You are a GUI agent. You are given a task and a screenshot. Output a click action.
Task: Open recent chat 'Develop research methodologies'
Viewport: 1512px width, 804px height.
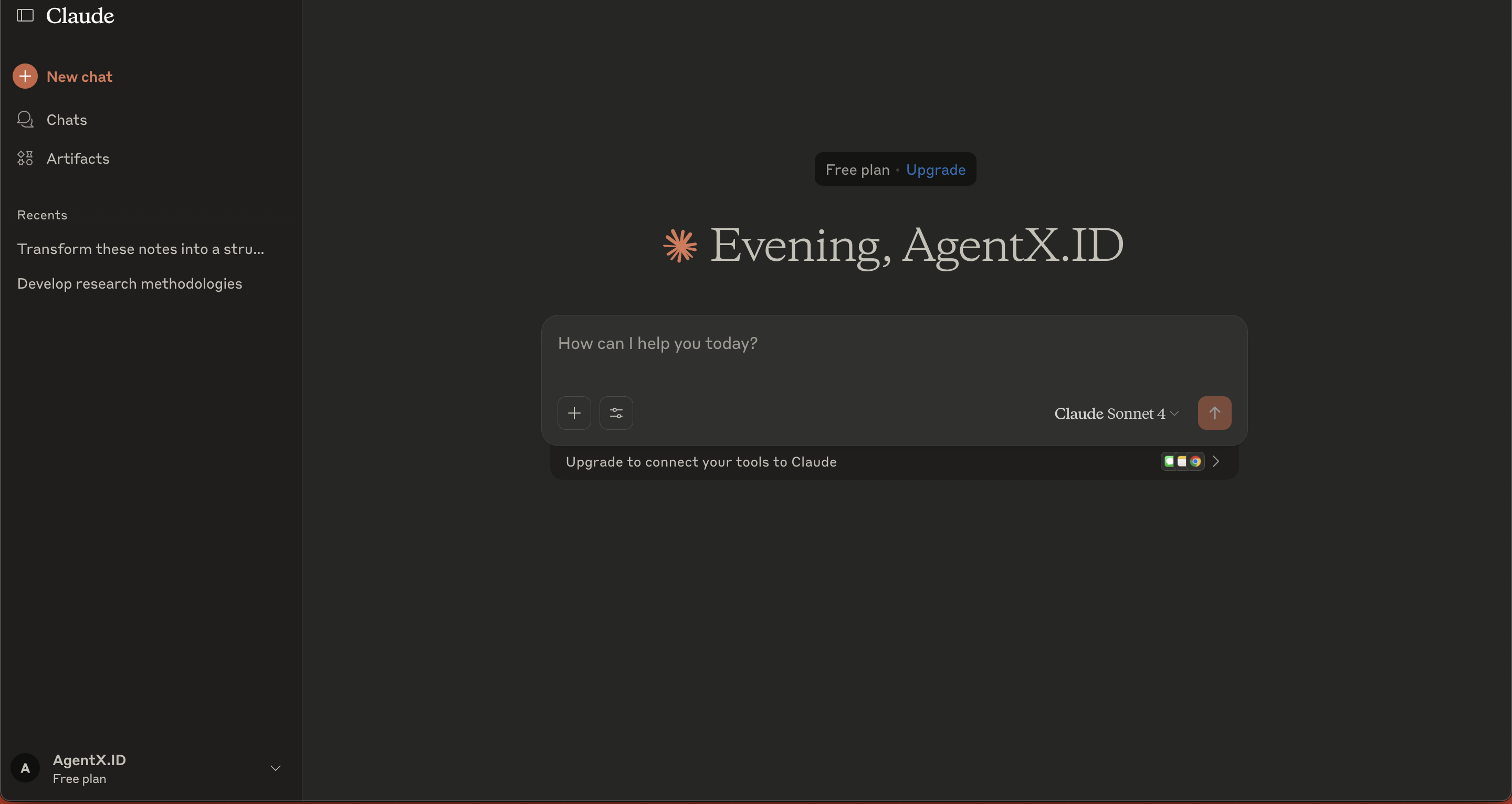click(130, 283)
